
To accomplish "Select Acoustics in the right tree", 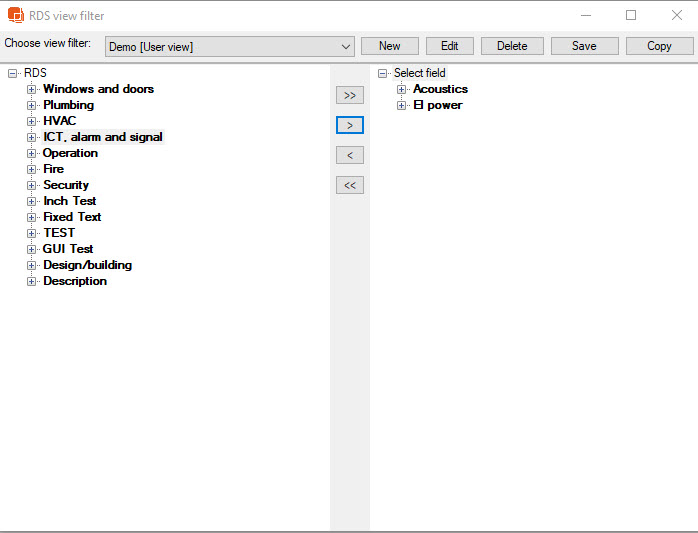I will click(x=440, y=89).
